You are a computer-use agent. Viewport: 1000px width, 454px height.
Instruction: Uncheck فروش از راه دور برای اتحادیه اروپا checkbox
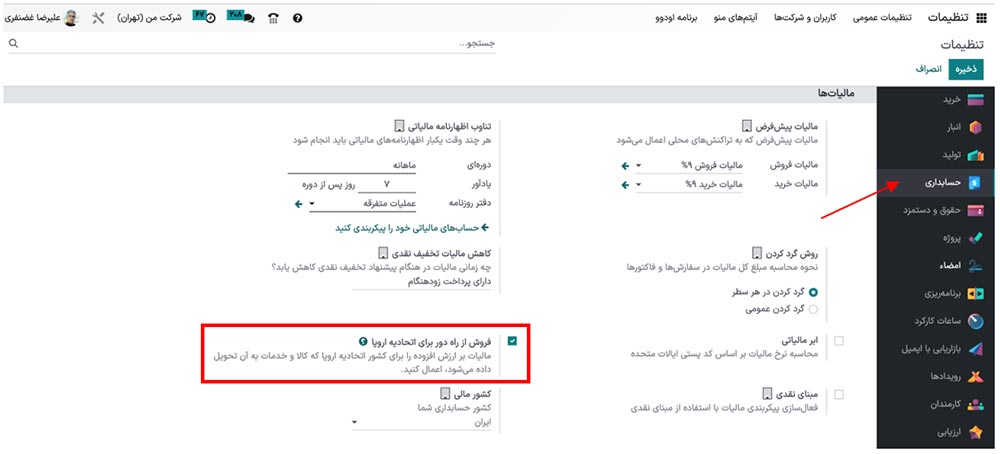pos(513,341)
